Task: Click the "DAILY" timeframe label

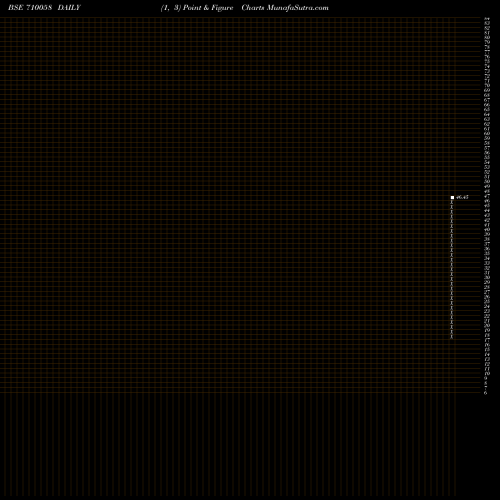Action: (69, 8)
